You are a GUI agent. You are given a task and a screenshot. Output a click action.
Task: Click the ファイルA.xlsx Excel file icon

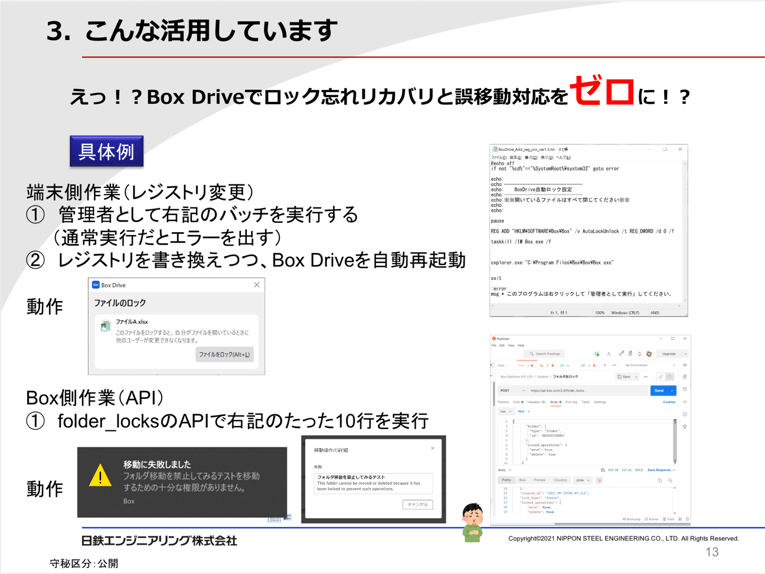(105, 326)
